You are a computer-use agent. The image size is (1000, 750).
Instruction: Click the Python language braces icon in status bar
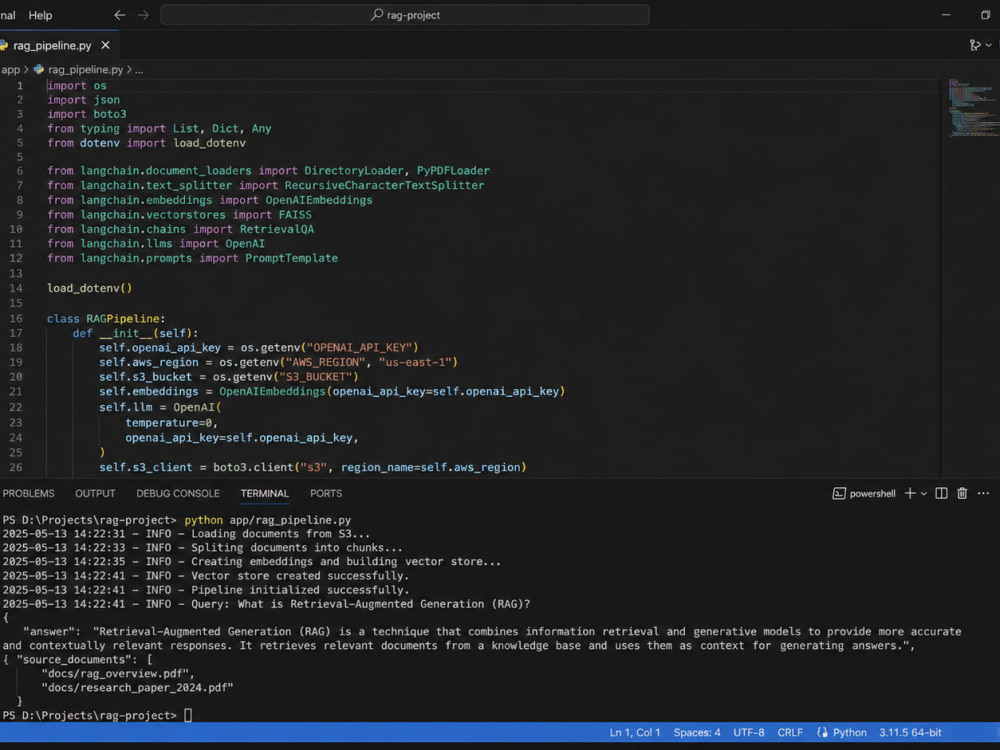tap(823, 733)
